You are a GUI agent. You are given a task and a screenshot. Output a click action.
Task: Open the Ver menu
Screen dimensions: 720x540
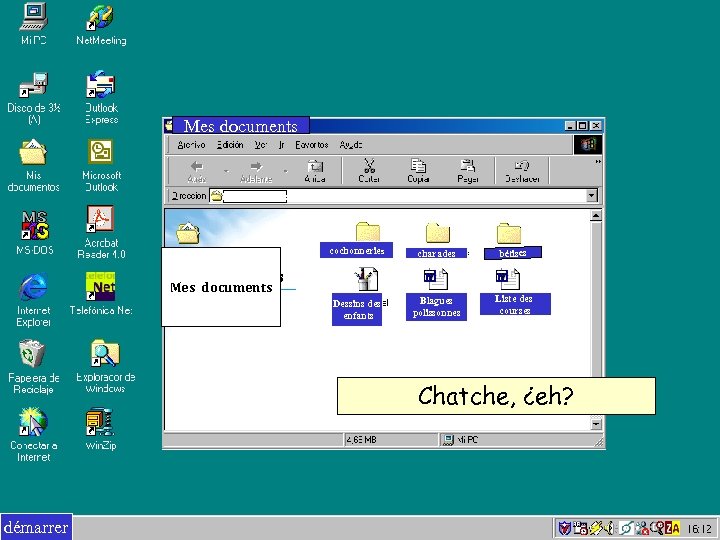pyautogui.click(x=261, y=145)
